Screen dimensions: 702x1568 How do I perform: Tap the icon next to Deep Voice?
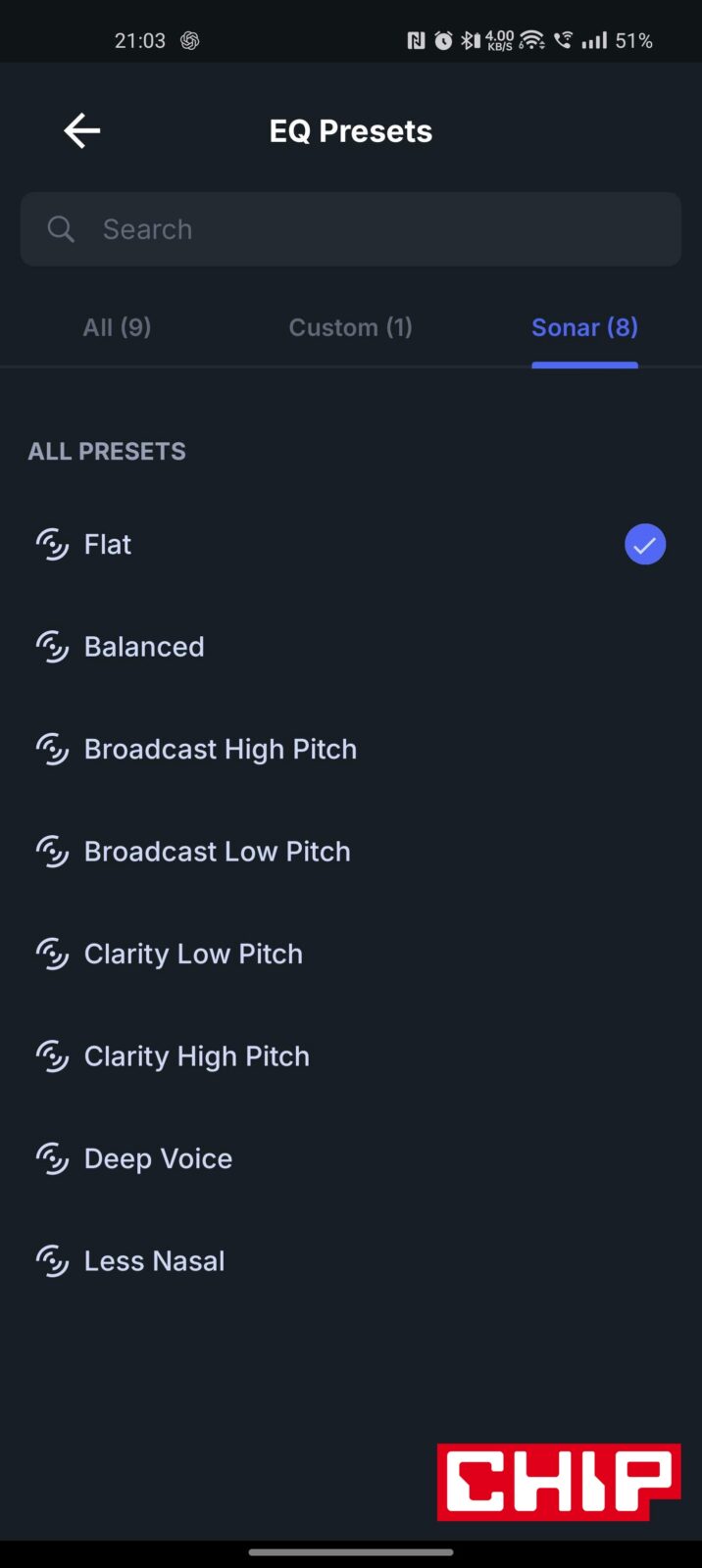(x=53, y=1158)
